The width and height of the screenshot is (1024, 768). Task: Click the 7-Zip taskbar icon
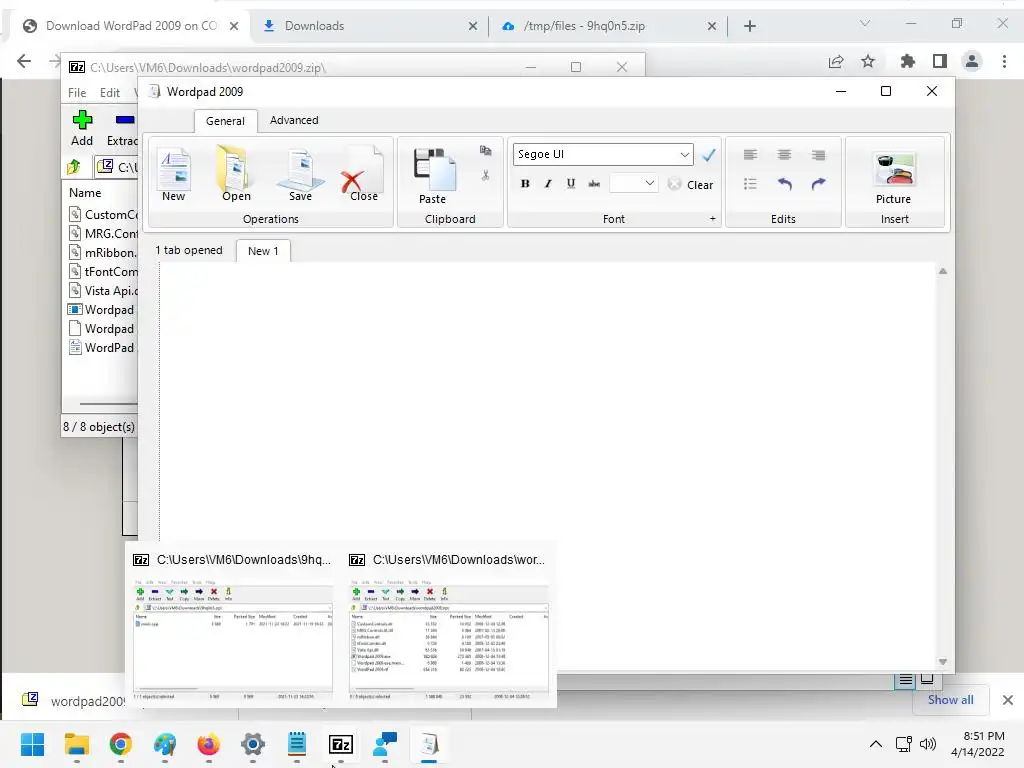[x=341, y=744]
